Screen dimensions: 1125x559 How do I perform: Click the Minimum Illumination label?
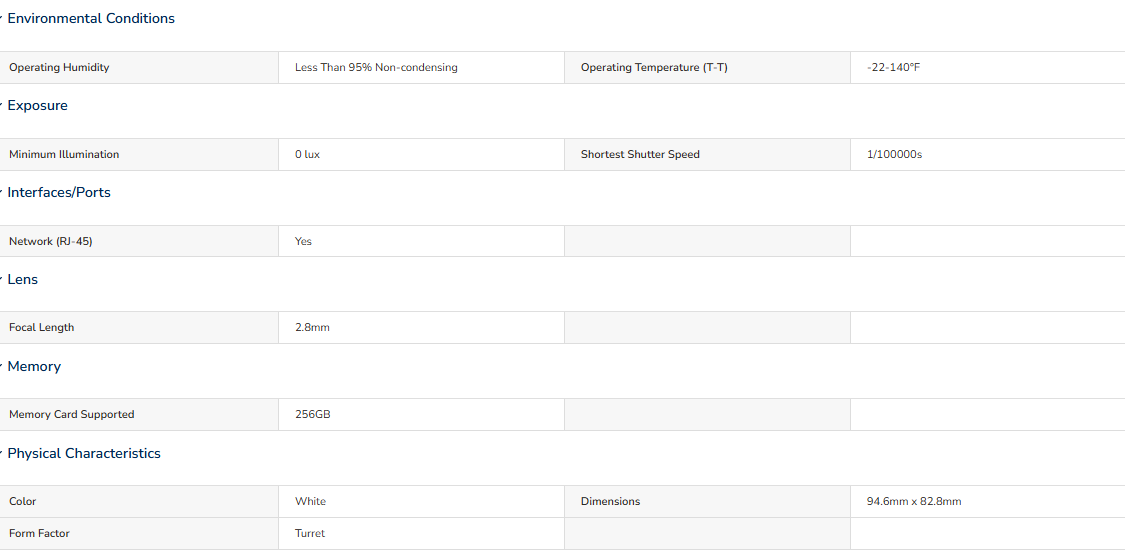[64, 154]
